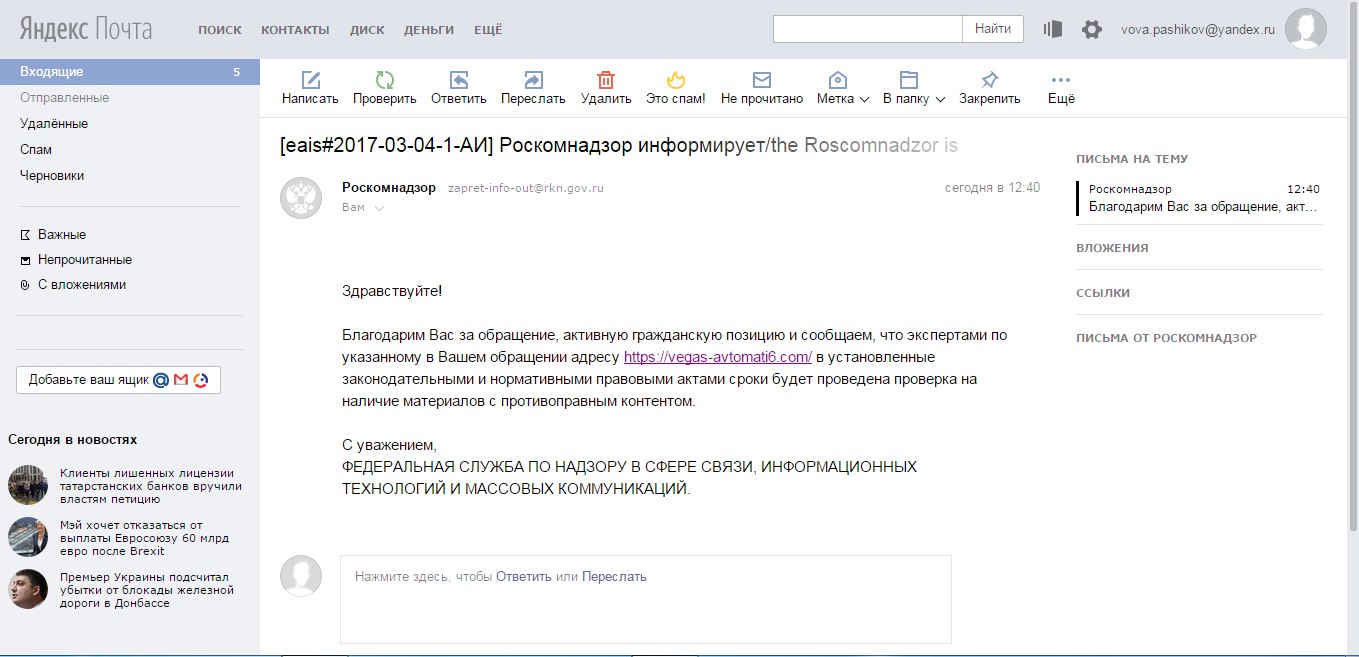Click the Написать compose icon
1359x657 pixels.
coord(310,81)
